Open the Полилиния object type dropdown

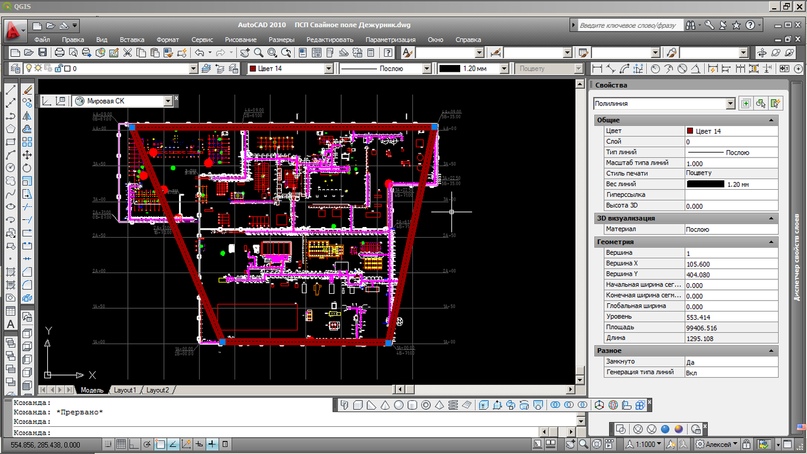point(664,103)
